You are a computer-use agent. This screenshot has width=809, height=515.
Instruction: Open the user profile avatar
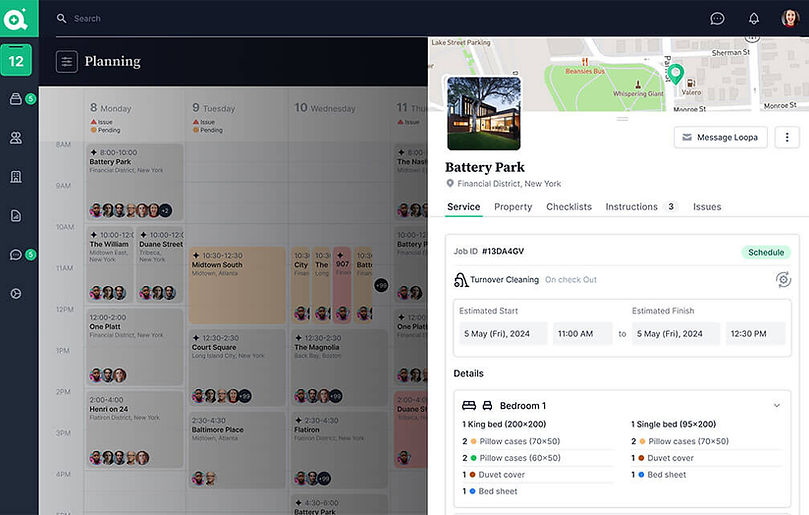[x=790, y=18]
